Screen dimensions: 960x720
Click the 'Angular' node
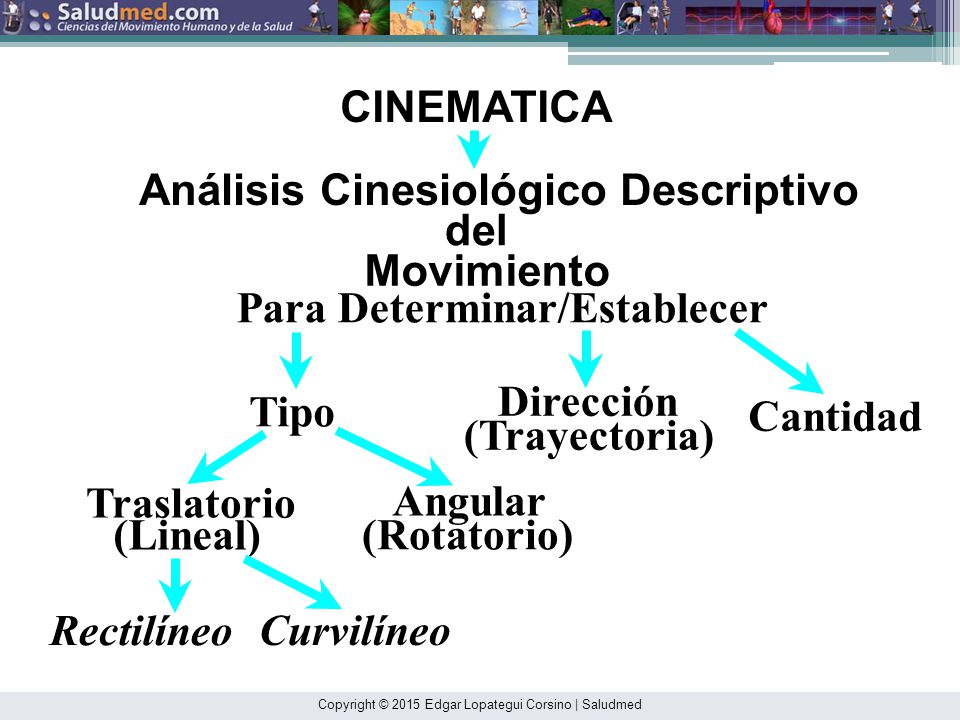point(469,503)
